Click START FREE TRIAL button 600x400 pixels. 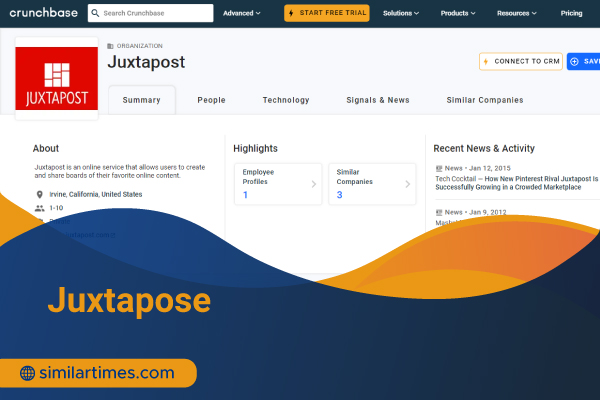pyautogui.click(x=327, y=13)
